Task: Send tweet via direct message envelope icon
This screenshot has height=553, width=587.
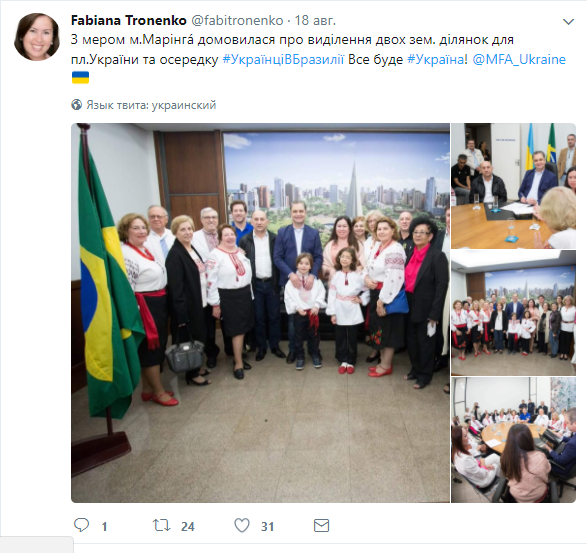Action: pos(321,526)
